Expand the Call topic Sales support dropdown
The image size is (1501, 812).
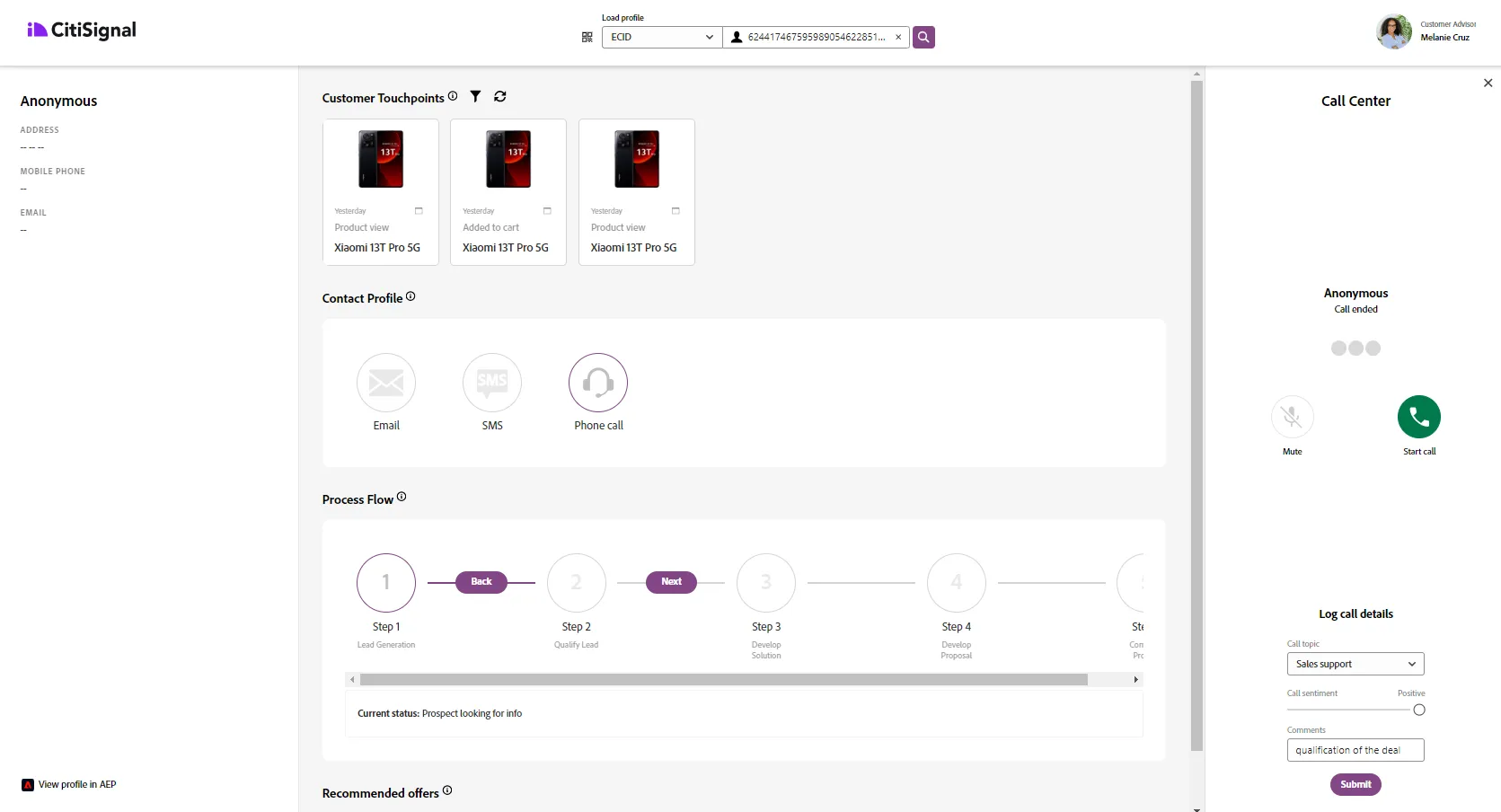coord(1355,664)
